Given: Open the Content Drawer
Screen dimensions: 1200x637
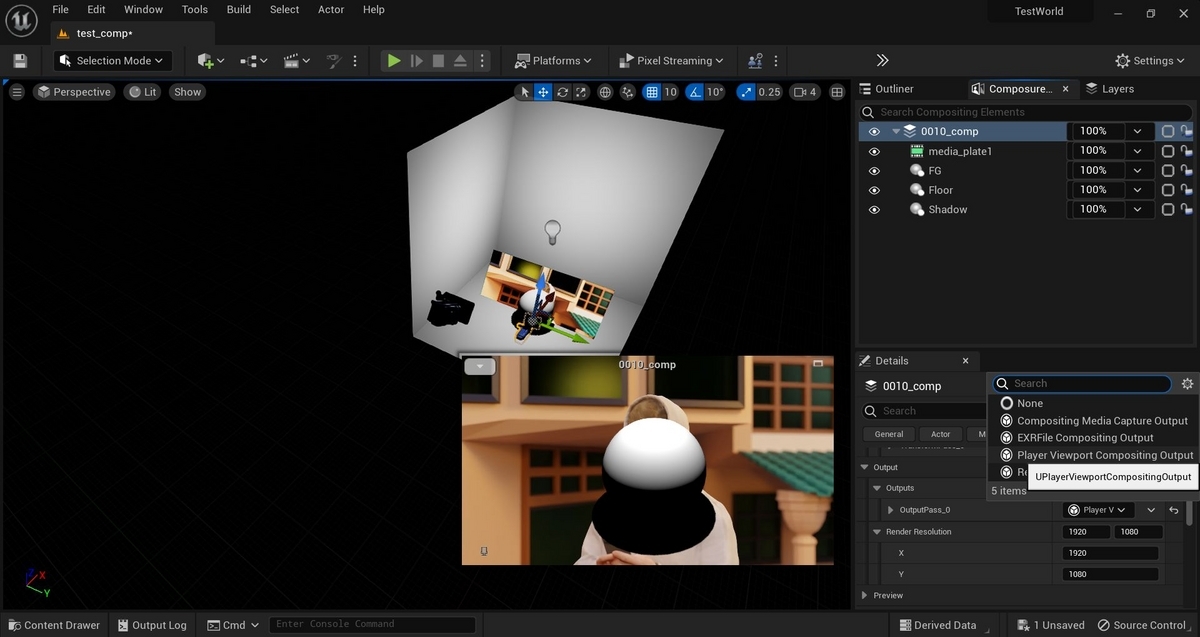Looking at the screenshot, I should [x=52, y=625].
